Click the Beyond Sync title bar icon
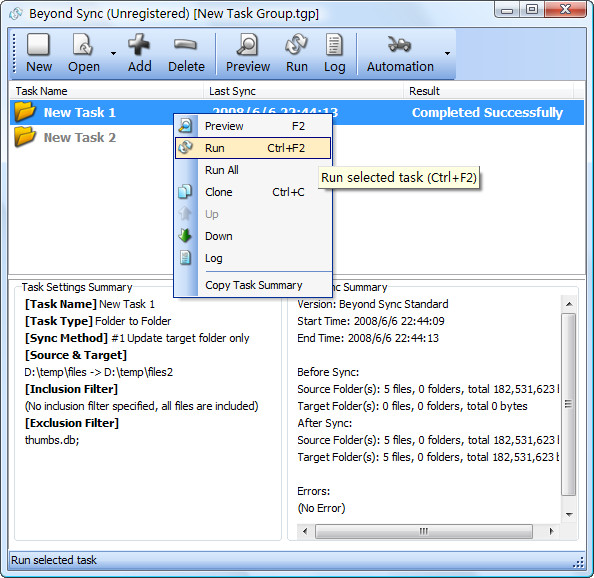Image resolution: width=594 pixels, height=578 pixels. (16, 14)
